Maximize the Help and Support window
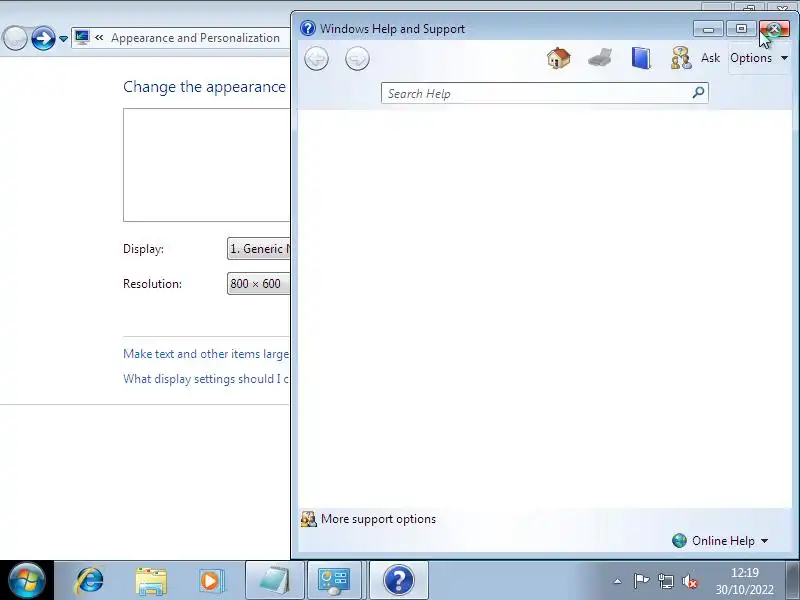The height and width of the screenshot is (600, 800). point(741,29)
